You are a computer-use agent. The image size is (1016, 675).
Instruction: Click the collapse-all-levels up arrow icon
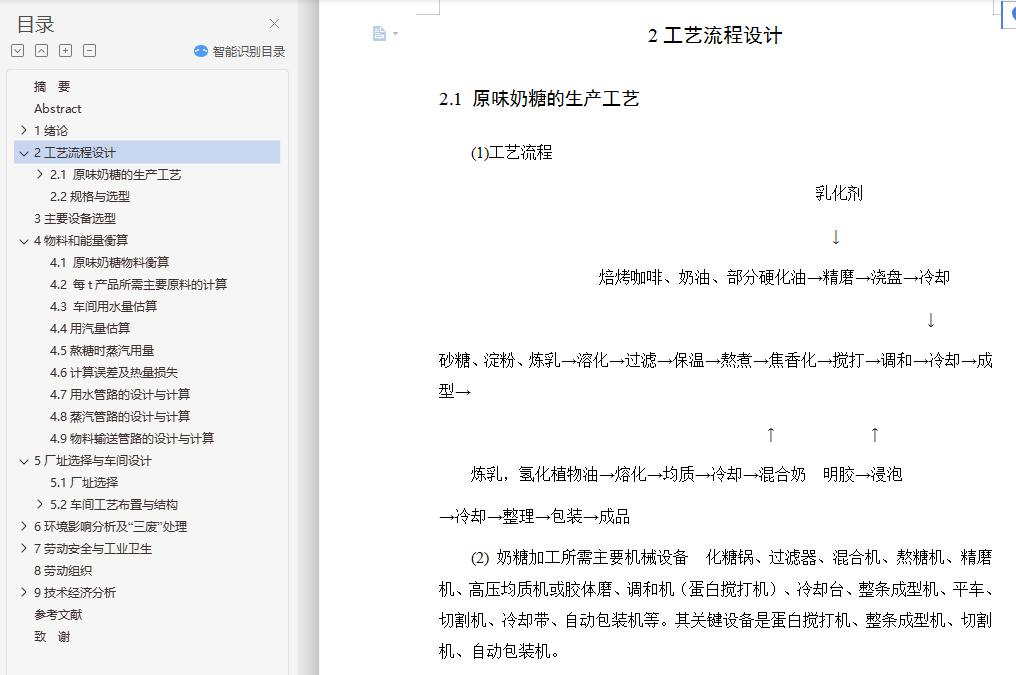(41, 51)
